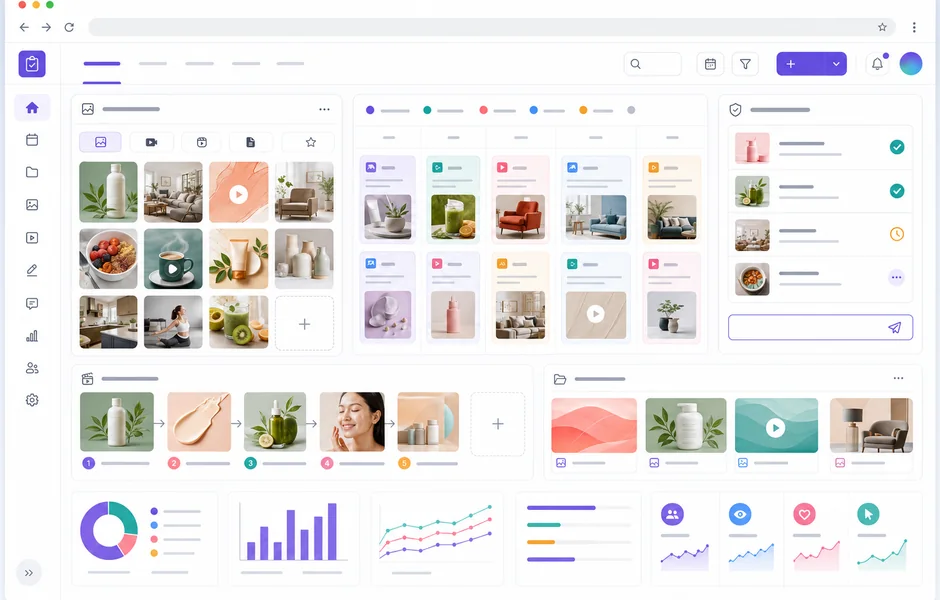
Task: Open the notifications bell
Action: (877, 64)
